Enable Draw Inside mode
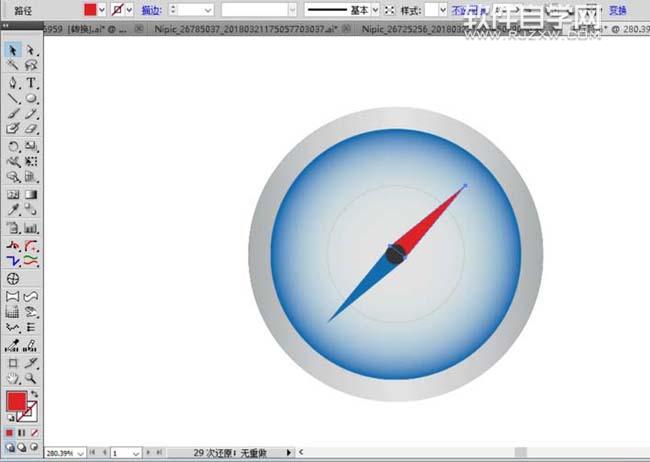 34,447
